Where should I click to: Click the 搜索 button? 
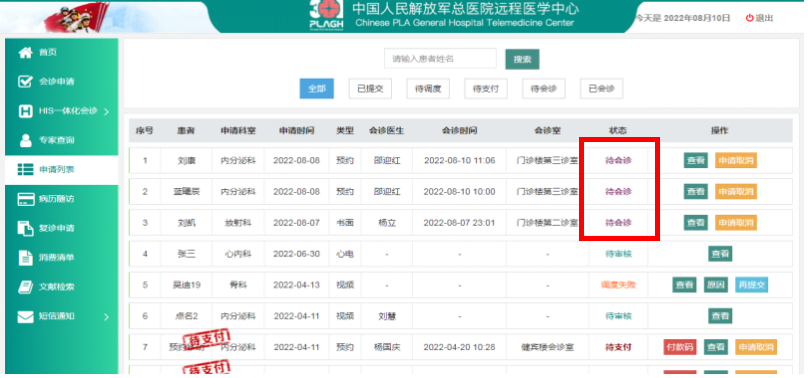point(522,59)
